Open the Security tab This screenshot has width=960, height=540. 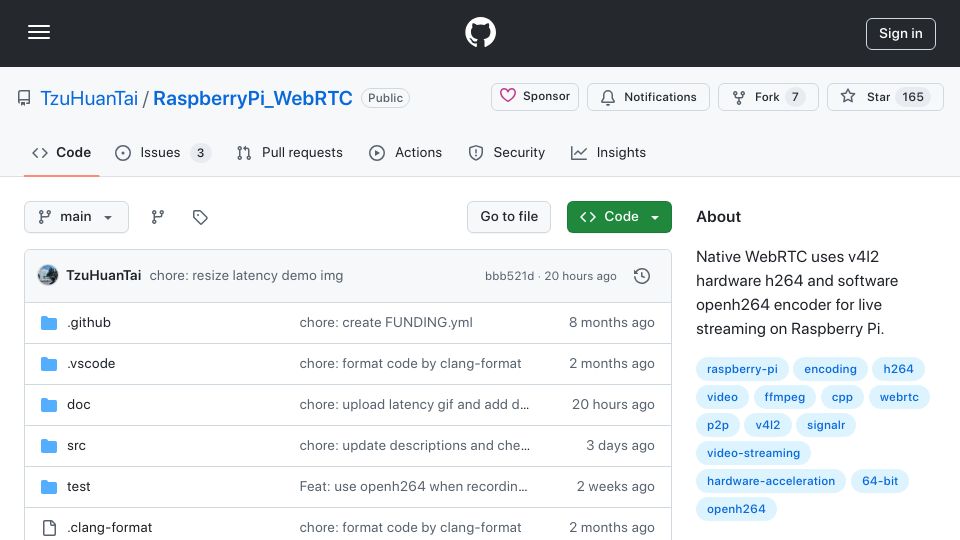point(506,152)
